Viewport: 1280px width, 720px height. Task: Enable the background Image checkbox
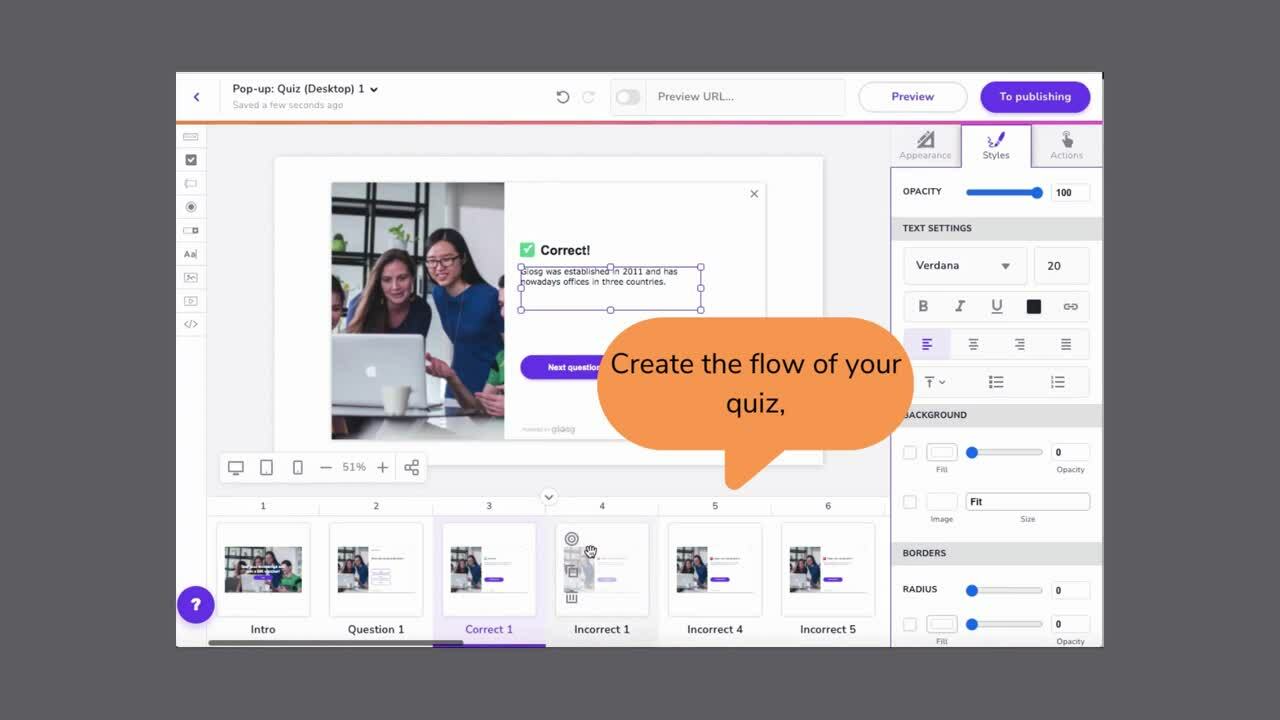tap(910, 502)
